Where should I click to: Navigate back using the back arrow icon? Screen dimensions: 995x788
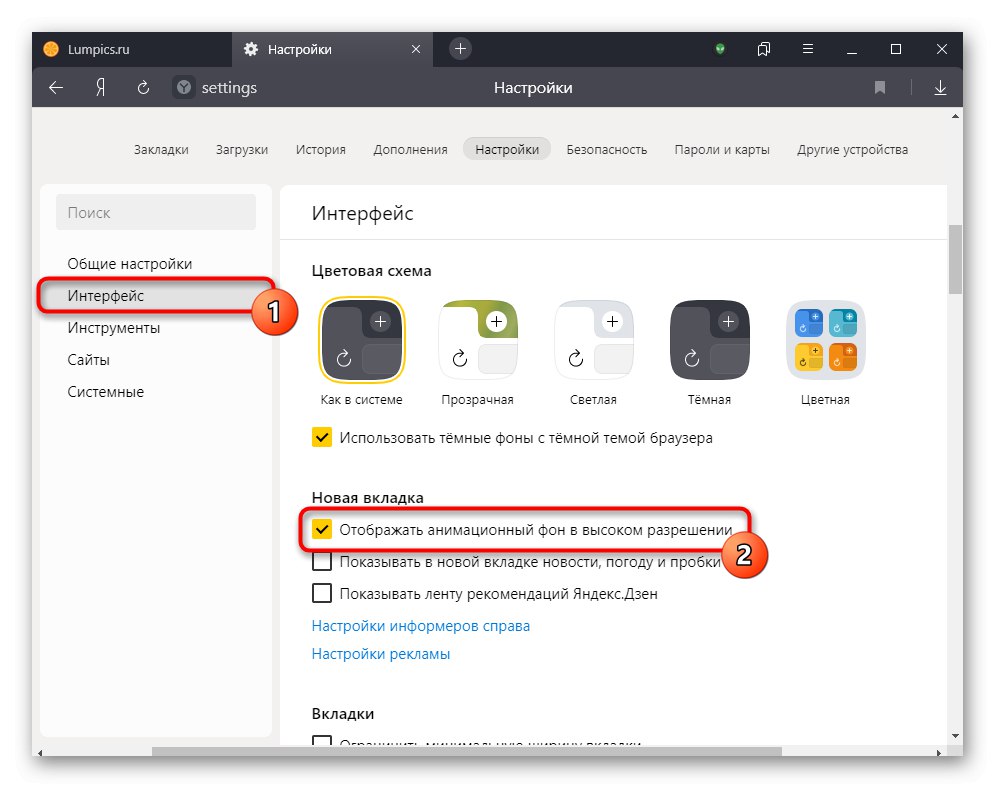[56, 88]
